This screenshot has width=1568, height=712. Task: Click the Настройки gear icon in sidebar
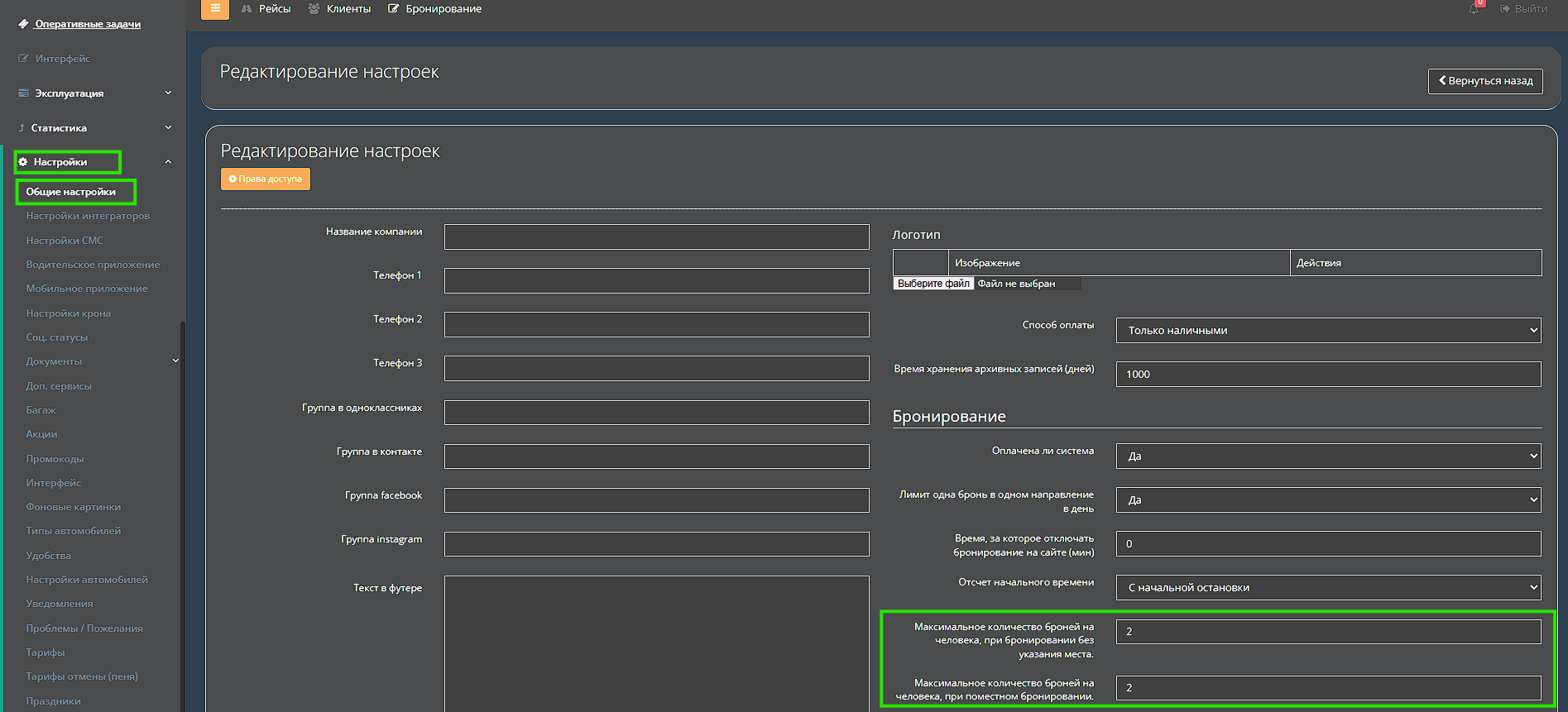click(23, 162)
